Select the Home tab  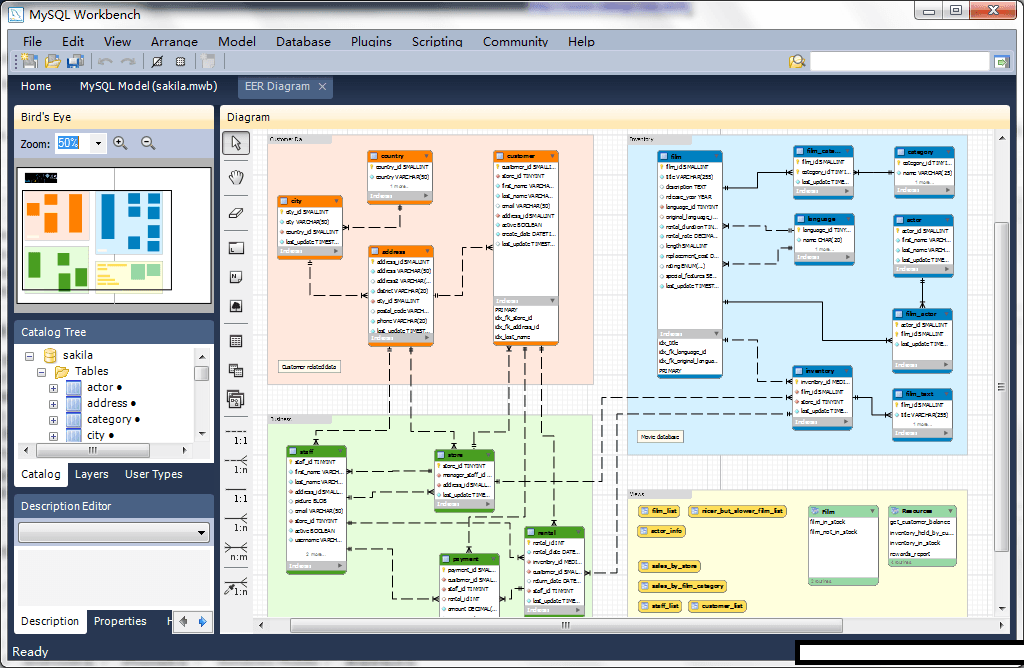point(36,87)
